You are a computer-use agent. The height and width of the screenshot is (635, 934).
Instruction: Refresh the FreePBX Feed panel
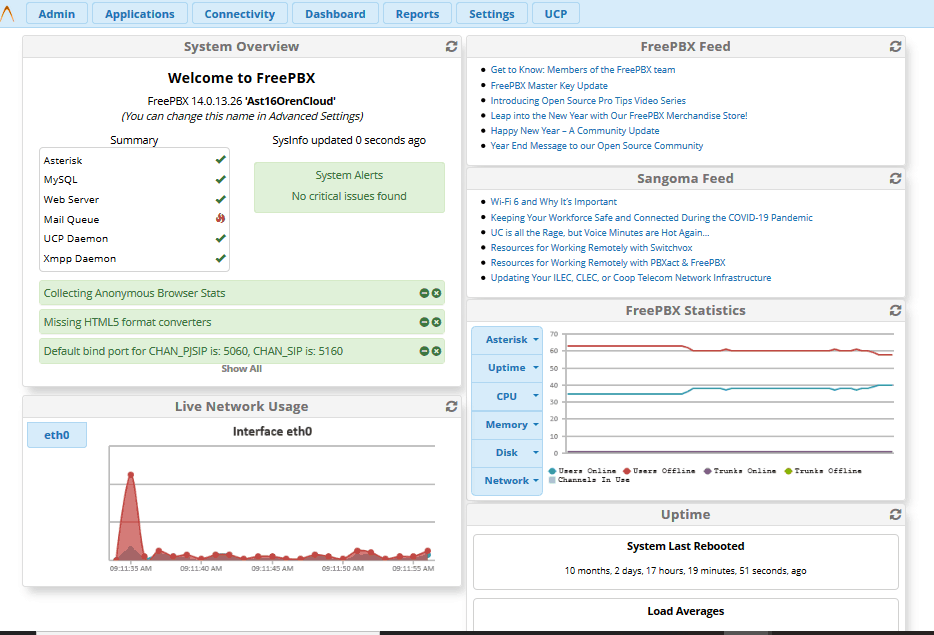(x=895, y=46)
